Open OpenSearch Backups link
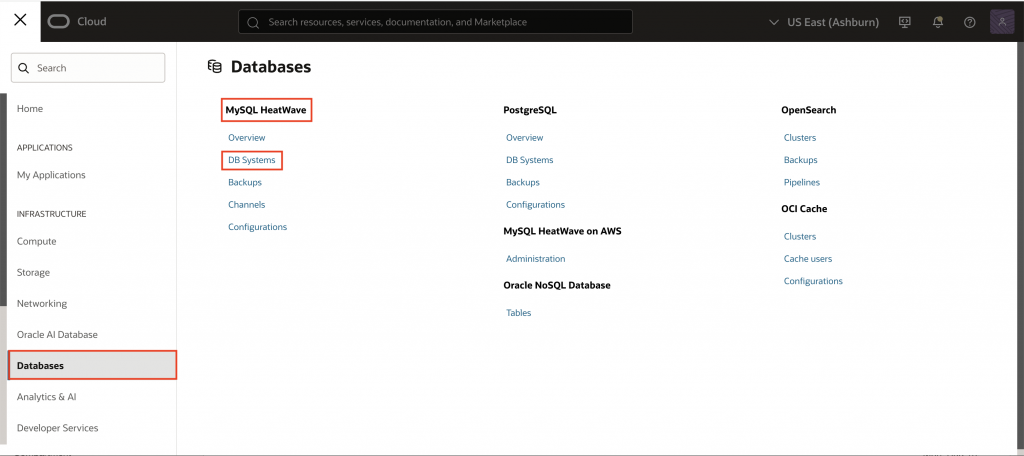1024x456 pixels. click(801, 160)
